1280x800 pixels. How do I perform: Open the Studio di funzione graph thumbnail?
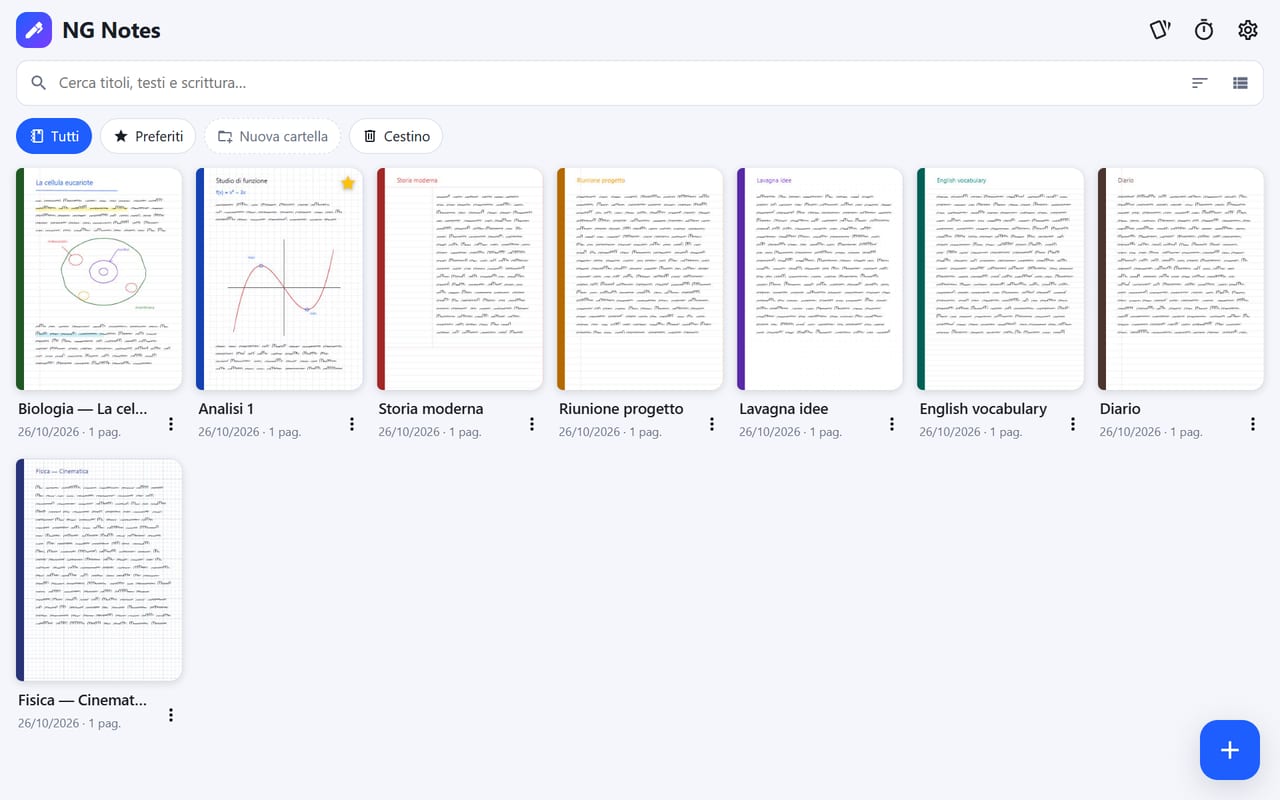point(279,279)
